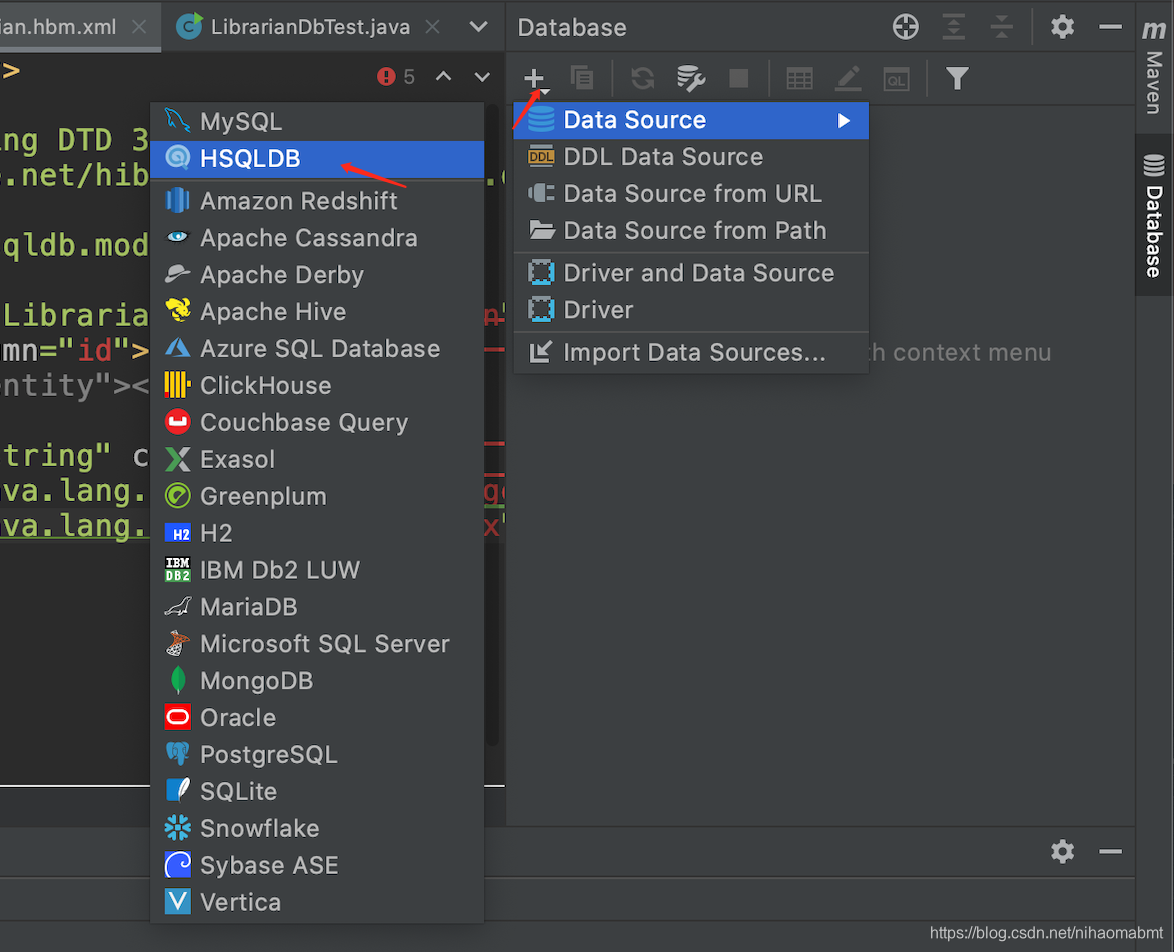This screenshot has height=952, width=1174.
Task: Go to the previous highlighted error
Action: click(x=443, y=76)
